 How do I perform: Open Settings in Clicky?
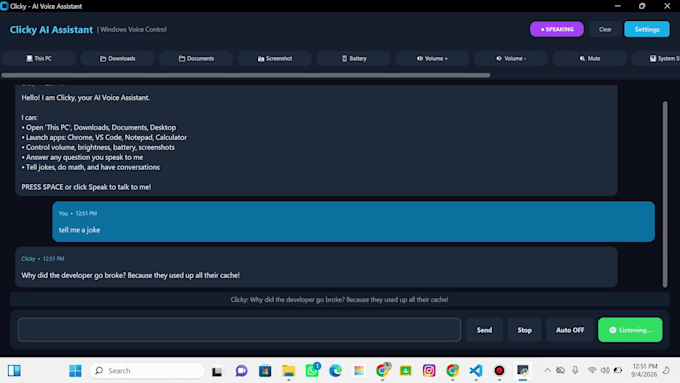point(647,29)
